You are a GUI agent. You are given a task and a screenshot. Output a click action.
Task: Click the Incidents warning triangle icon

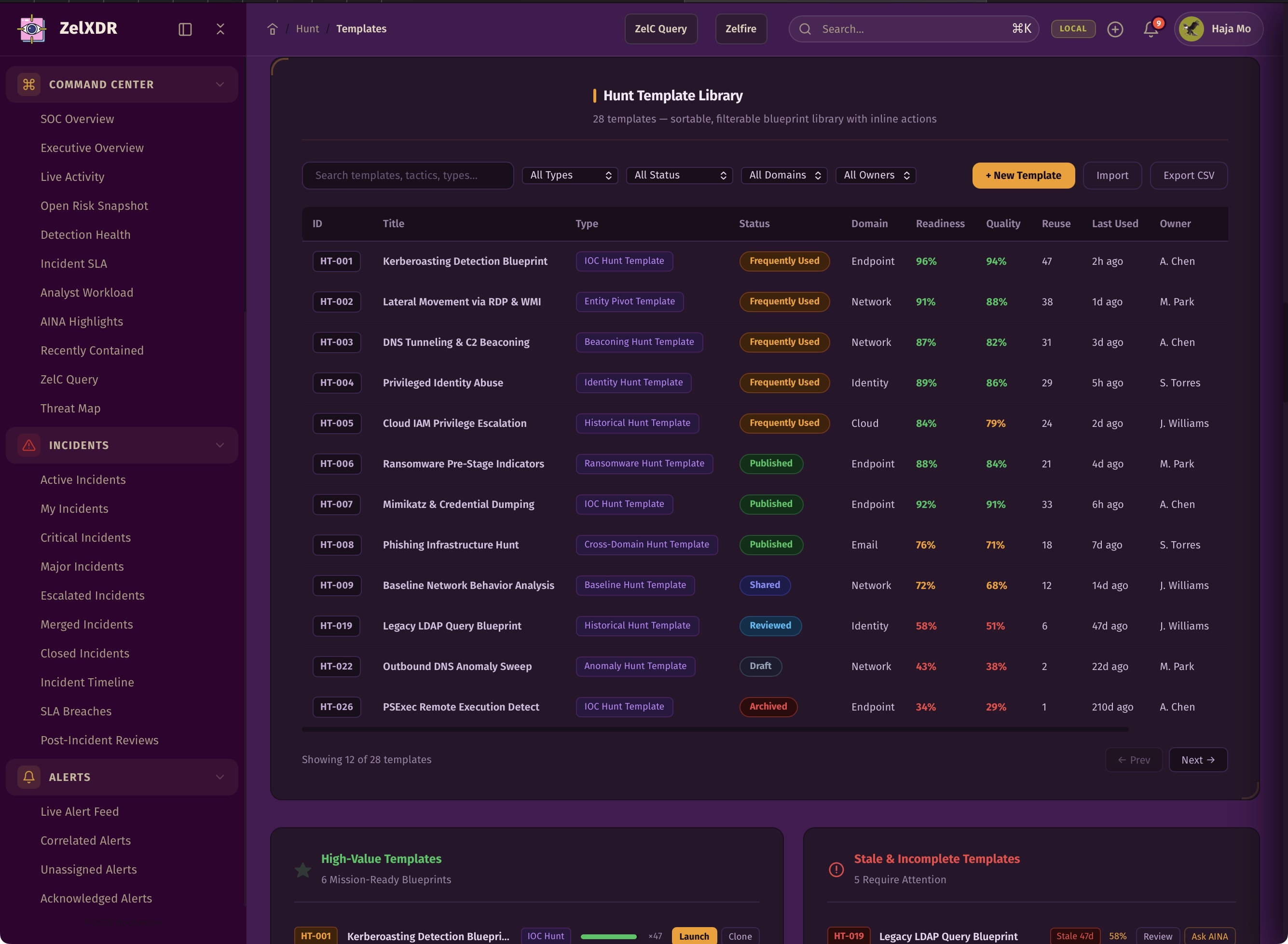[28, 445]
